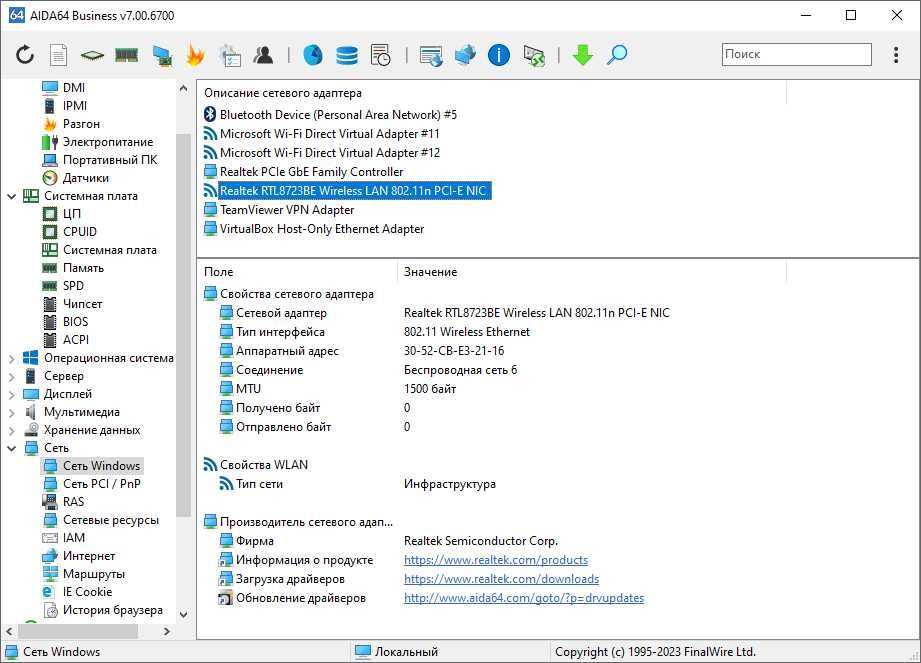
Task: Expand the Дисплей tree branch
Action: click(x=12, y=395)
